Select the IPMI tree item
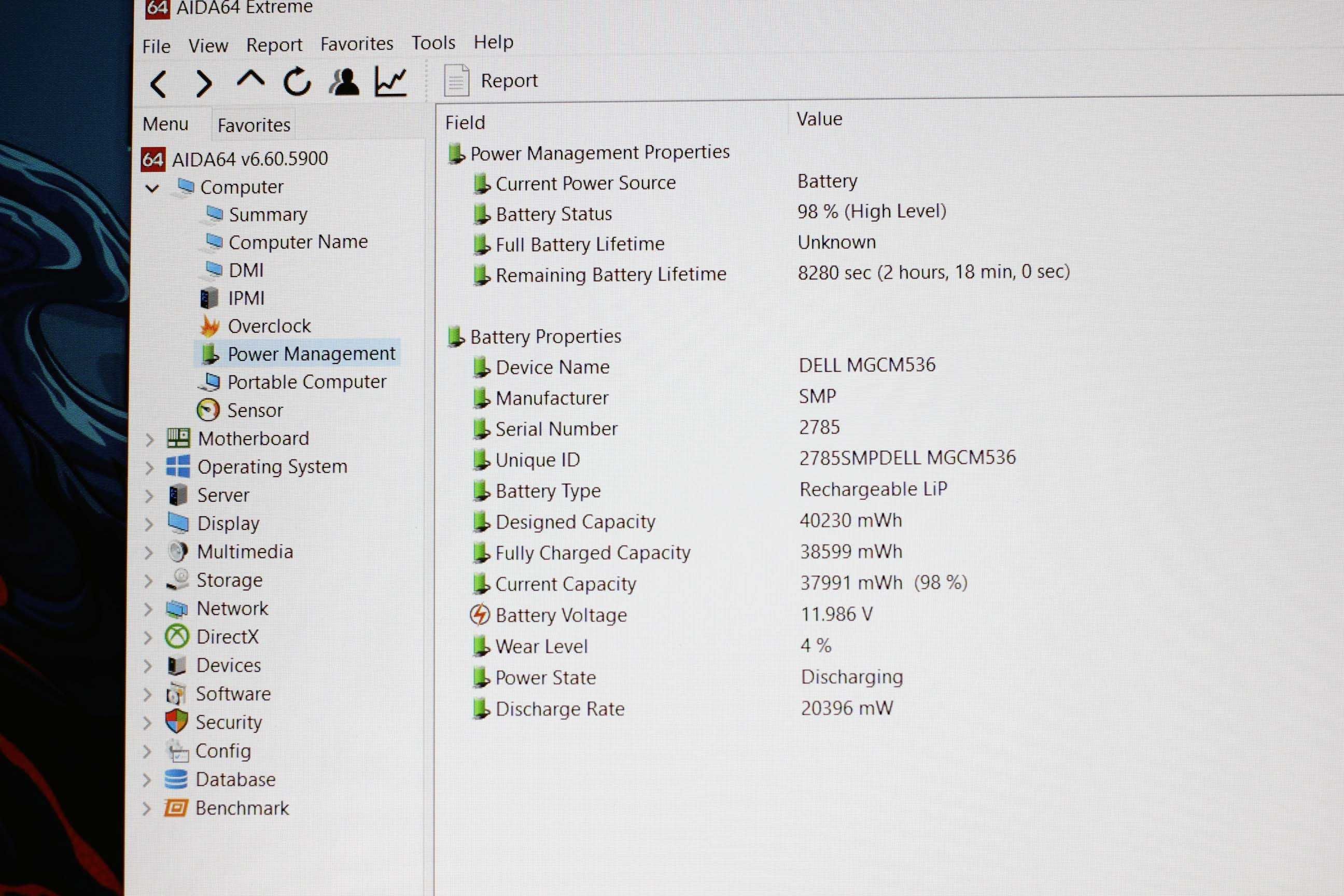The height and width of the screenshot is (896, 1344). pos(232,298)
